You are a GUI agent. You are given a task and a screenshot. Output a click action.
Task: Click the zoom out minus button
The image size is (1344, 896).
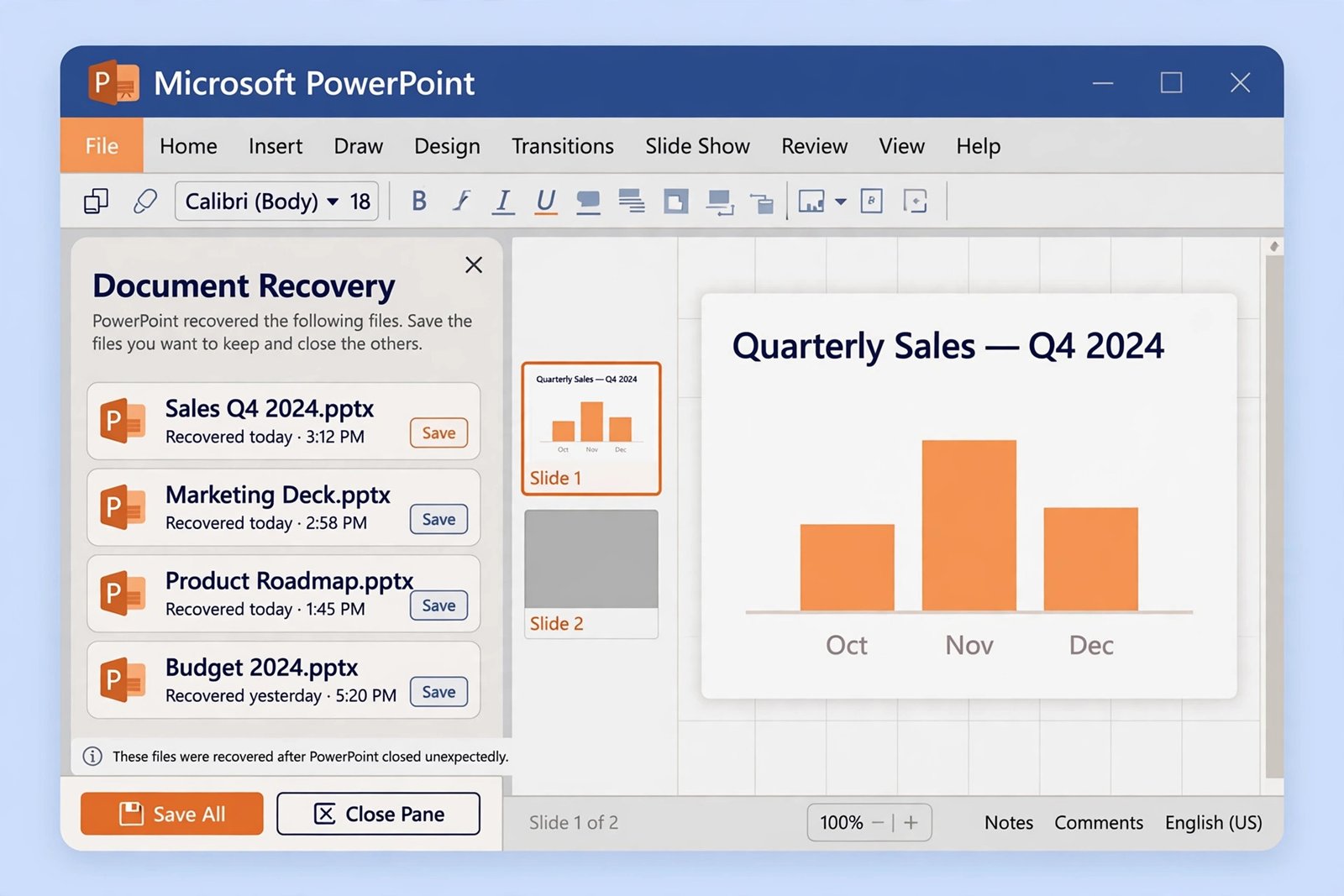[x=878, y=822]
